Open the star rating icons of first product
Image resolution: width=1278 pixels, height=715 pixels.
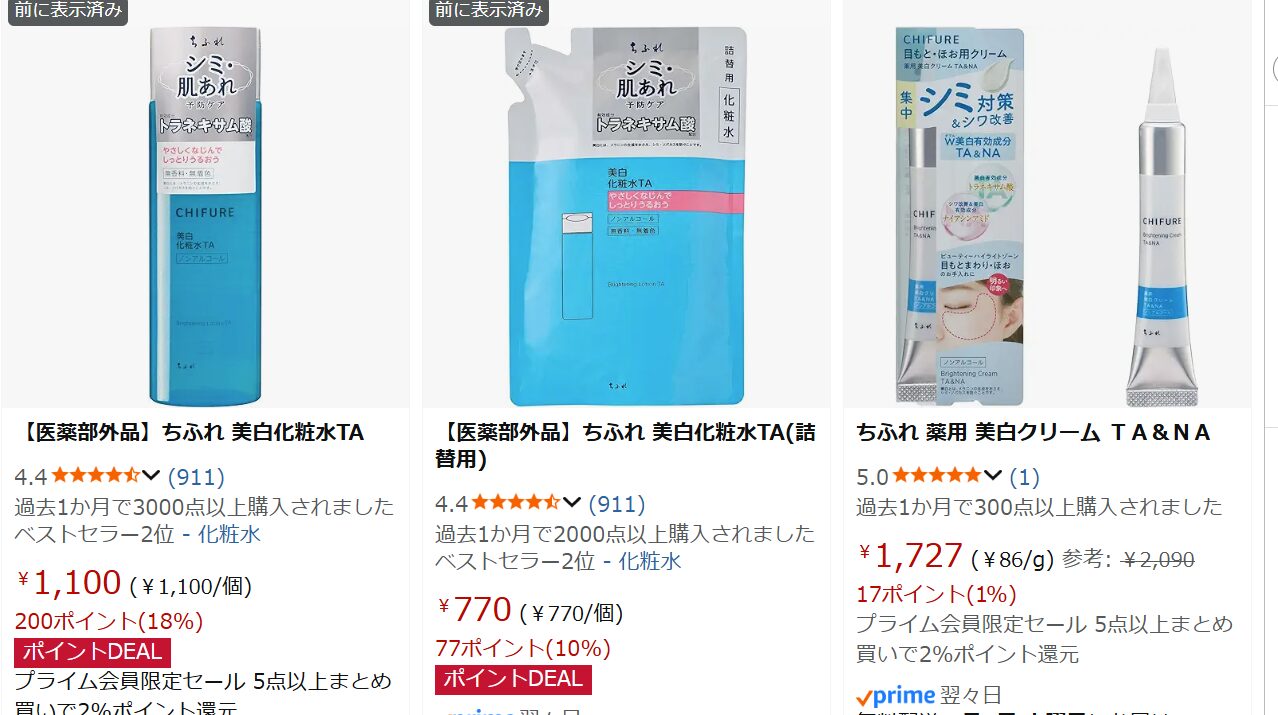tap(95, 476)
